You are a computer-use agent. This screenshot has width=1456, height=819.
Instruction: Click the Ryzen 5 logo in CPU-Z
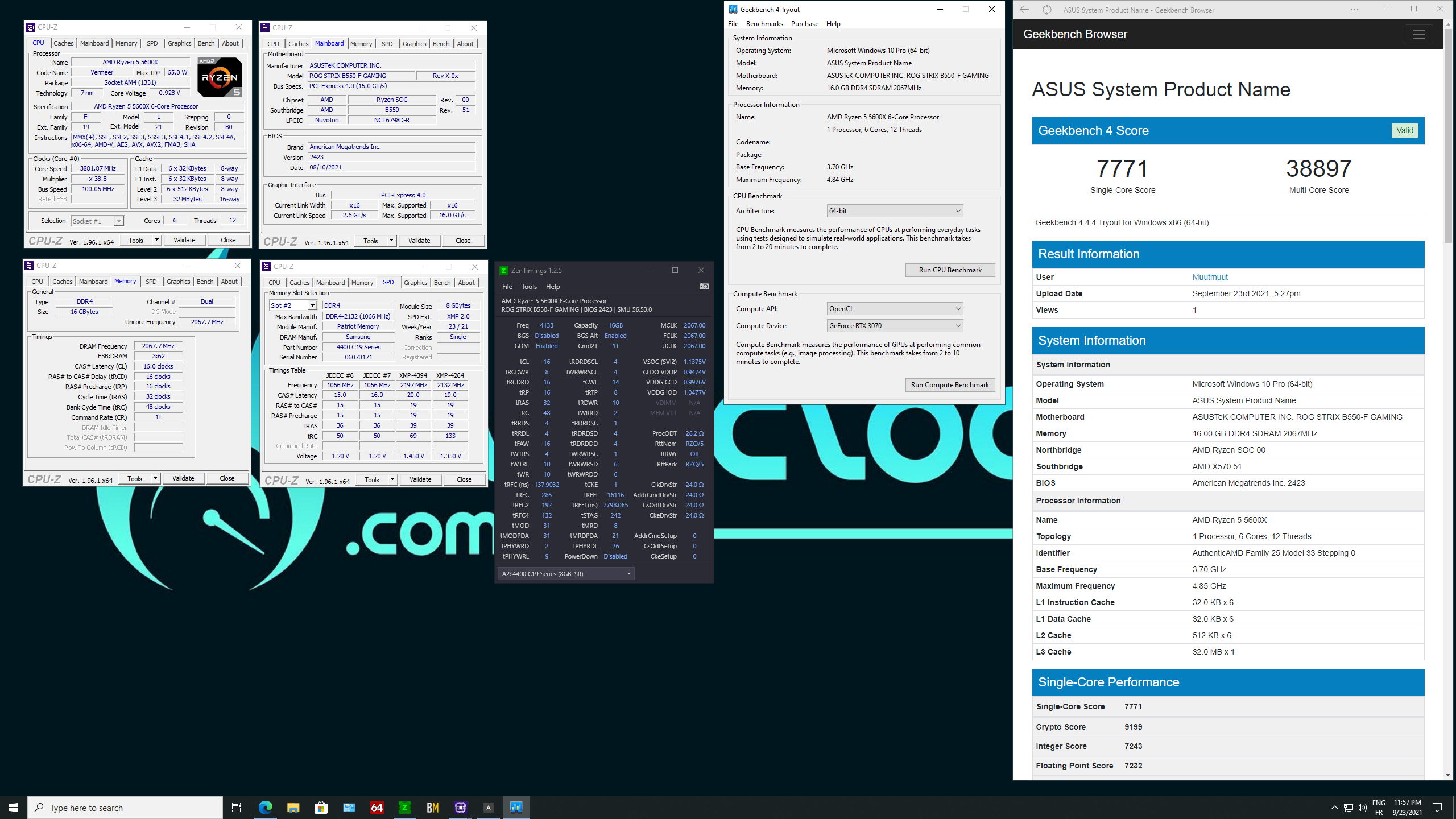click(x=220, y=77)
